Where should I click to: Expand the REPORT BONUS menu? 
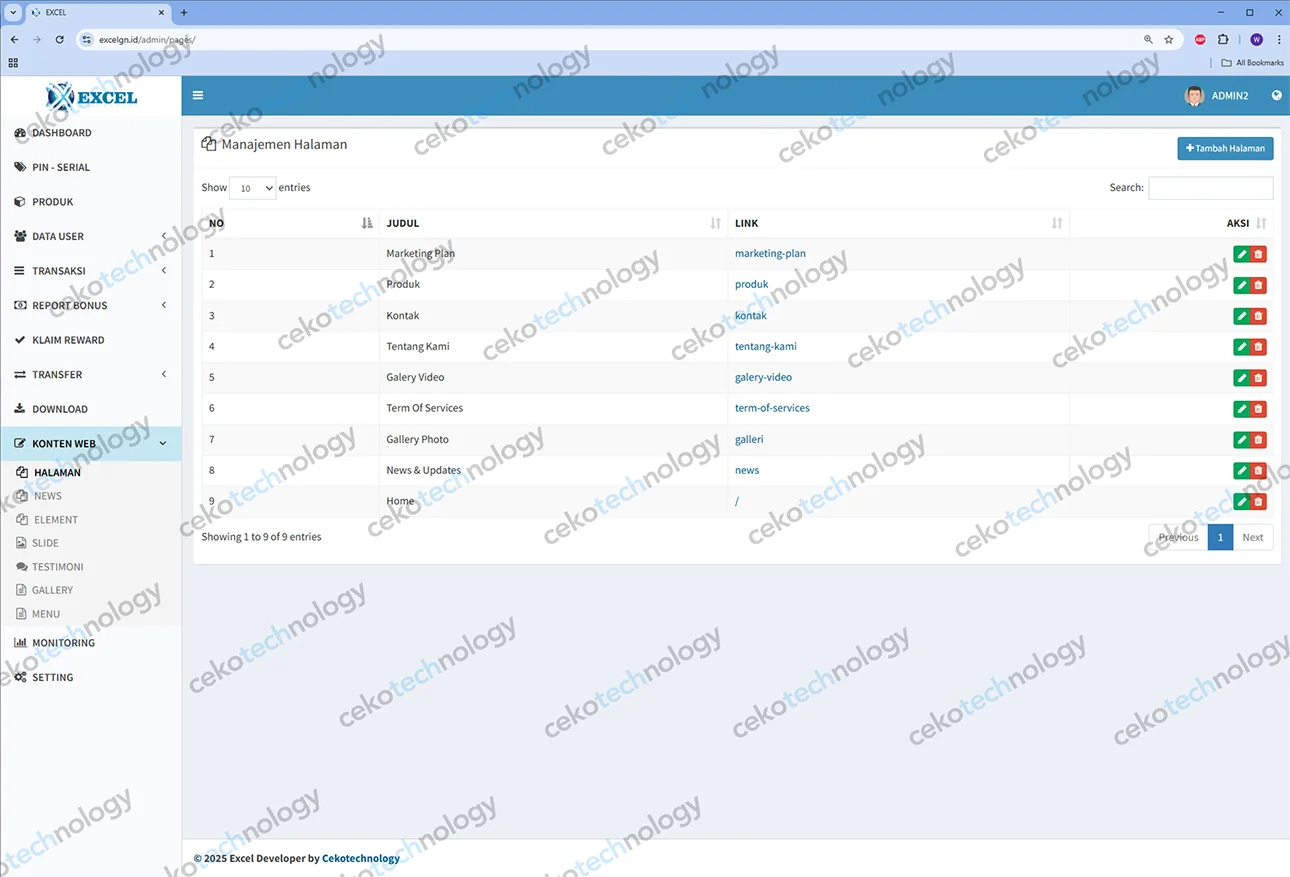pos(90,306)
